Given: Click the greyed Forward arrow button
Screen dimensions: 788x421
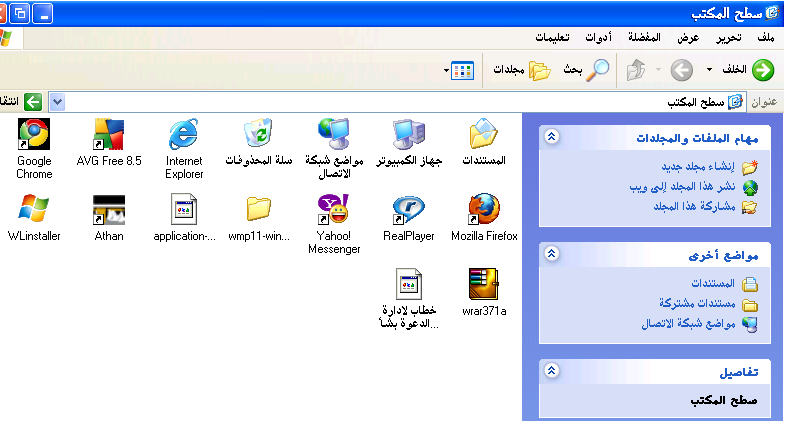Looking at the screenshot, I should tap(681, 70).
